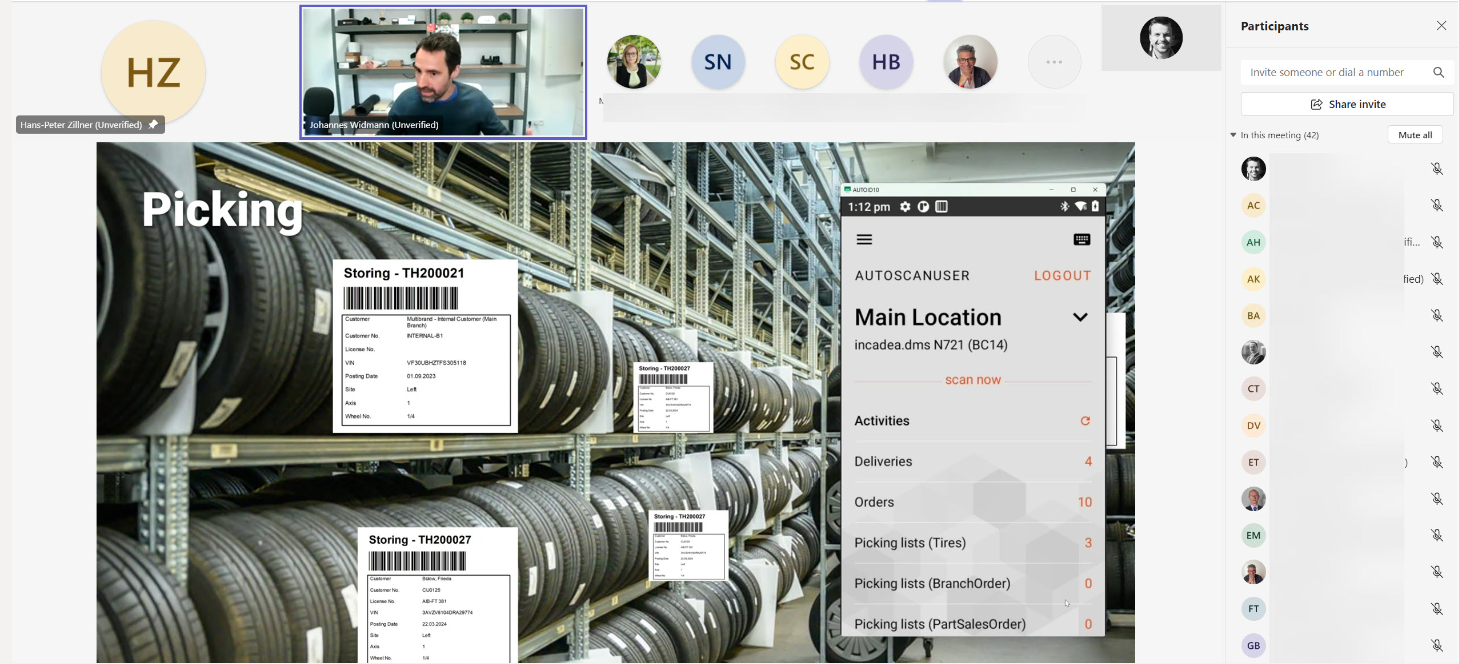This screenshot has height=664, width=1459.
Task: Click the FT avatar in participants list
Action: [1254, 609]
